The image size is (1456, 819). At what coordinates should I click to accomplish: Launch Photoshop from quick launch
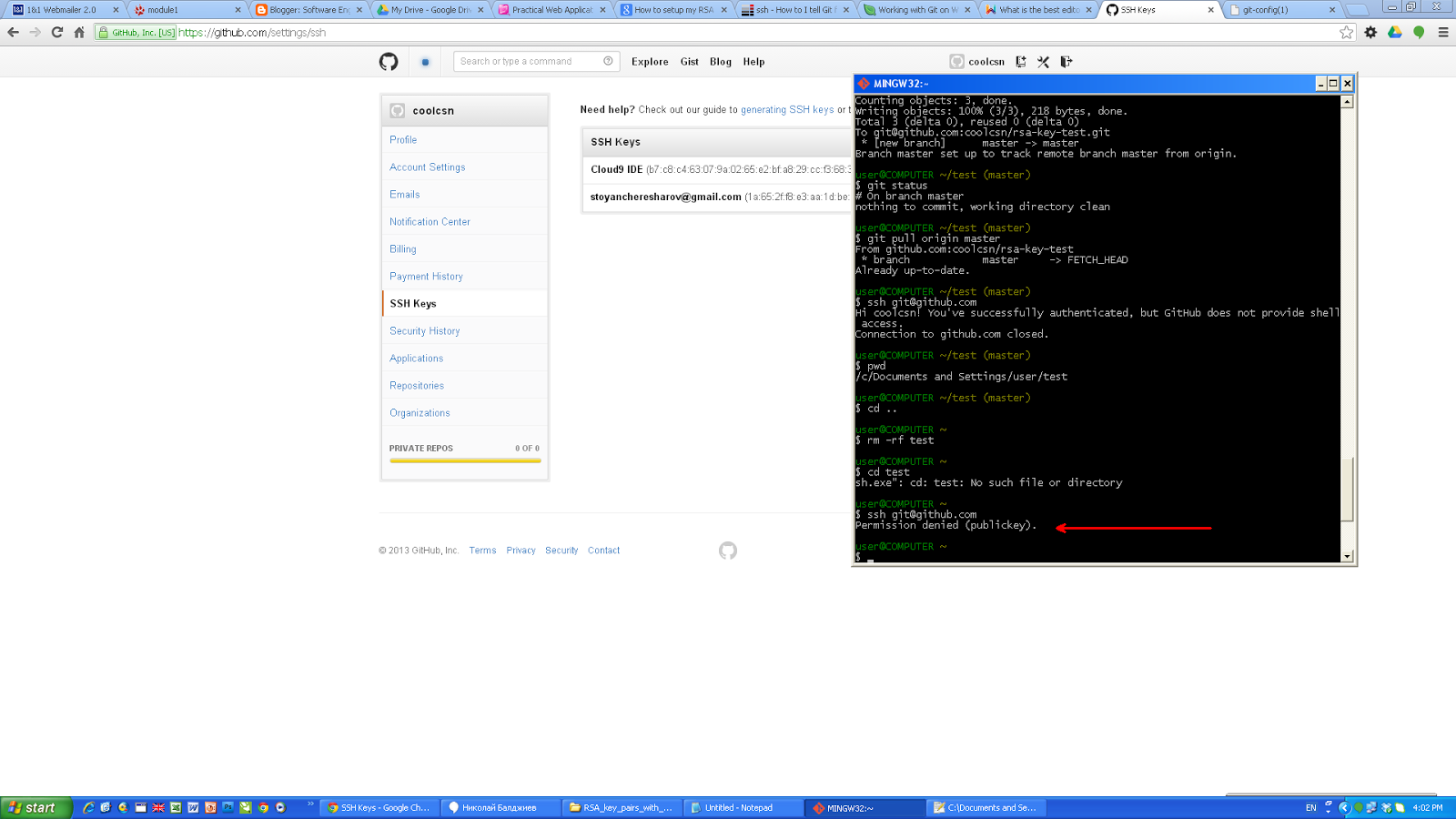click(x=228, y=807)
